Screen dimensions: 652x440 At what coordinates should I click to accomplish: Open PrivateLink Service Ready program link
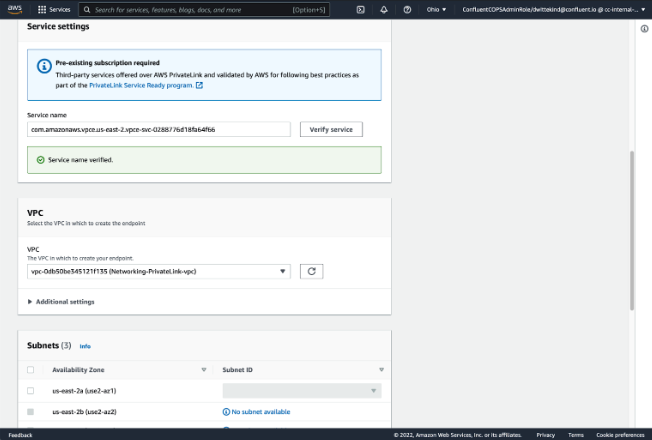(141, 85)
